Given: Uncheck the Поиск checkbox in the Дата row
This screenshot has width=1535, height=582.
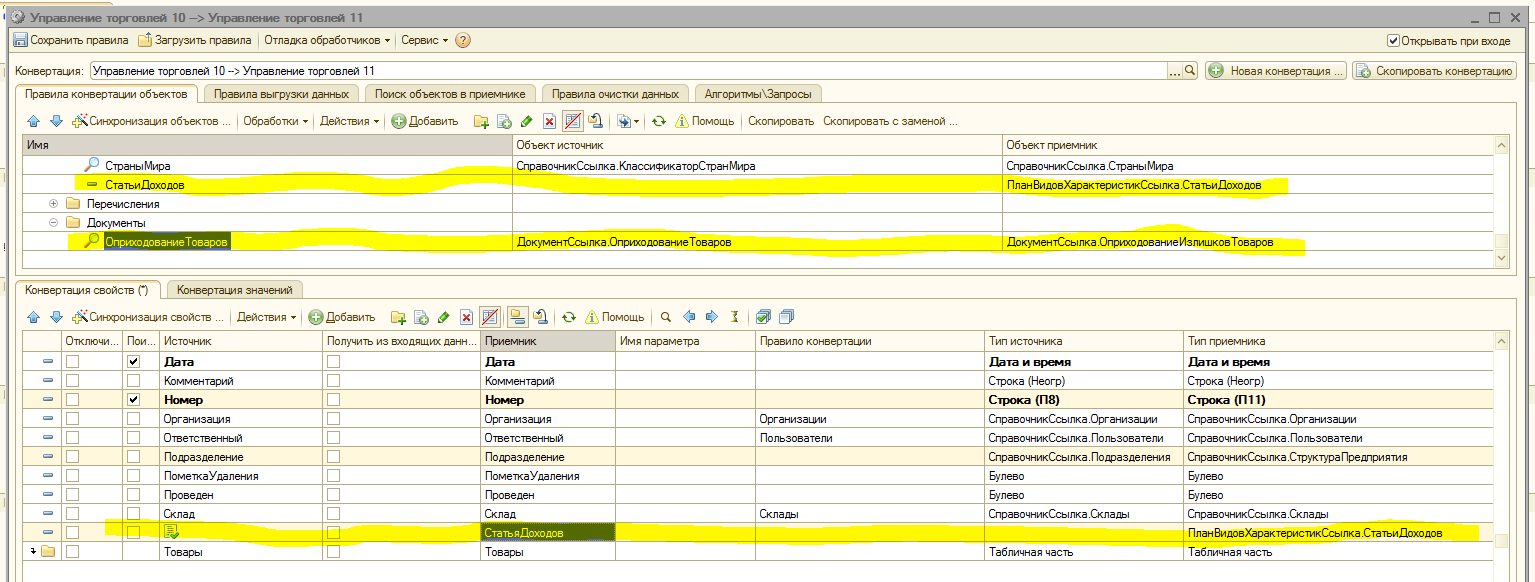Looking at the screenshot, I should tap(134, 362).
